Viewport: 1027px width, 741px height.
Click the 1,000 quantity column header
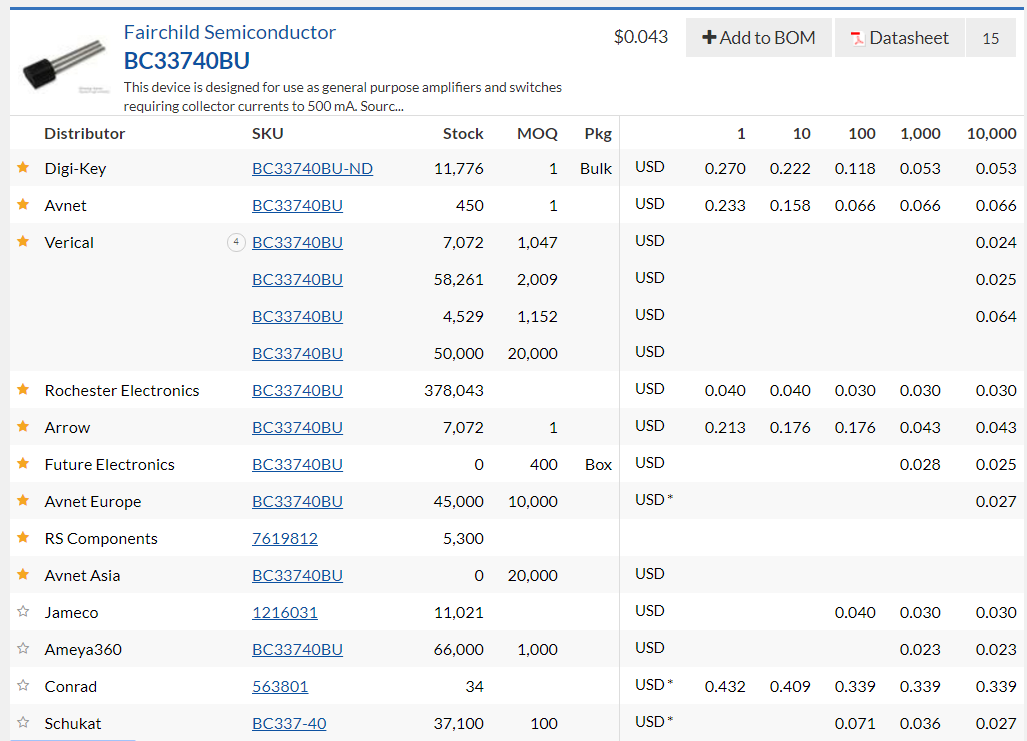920,134
